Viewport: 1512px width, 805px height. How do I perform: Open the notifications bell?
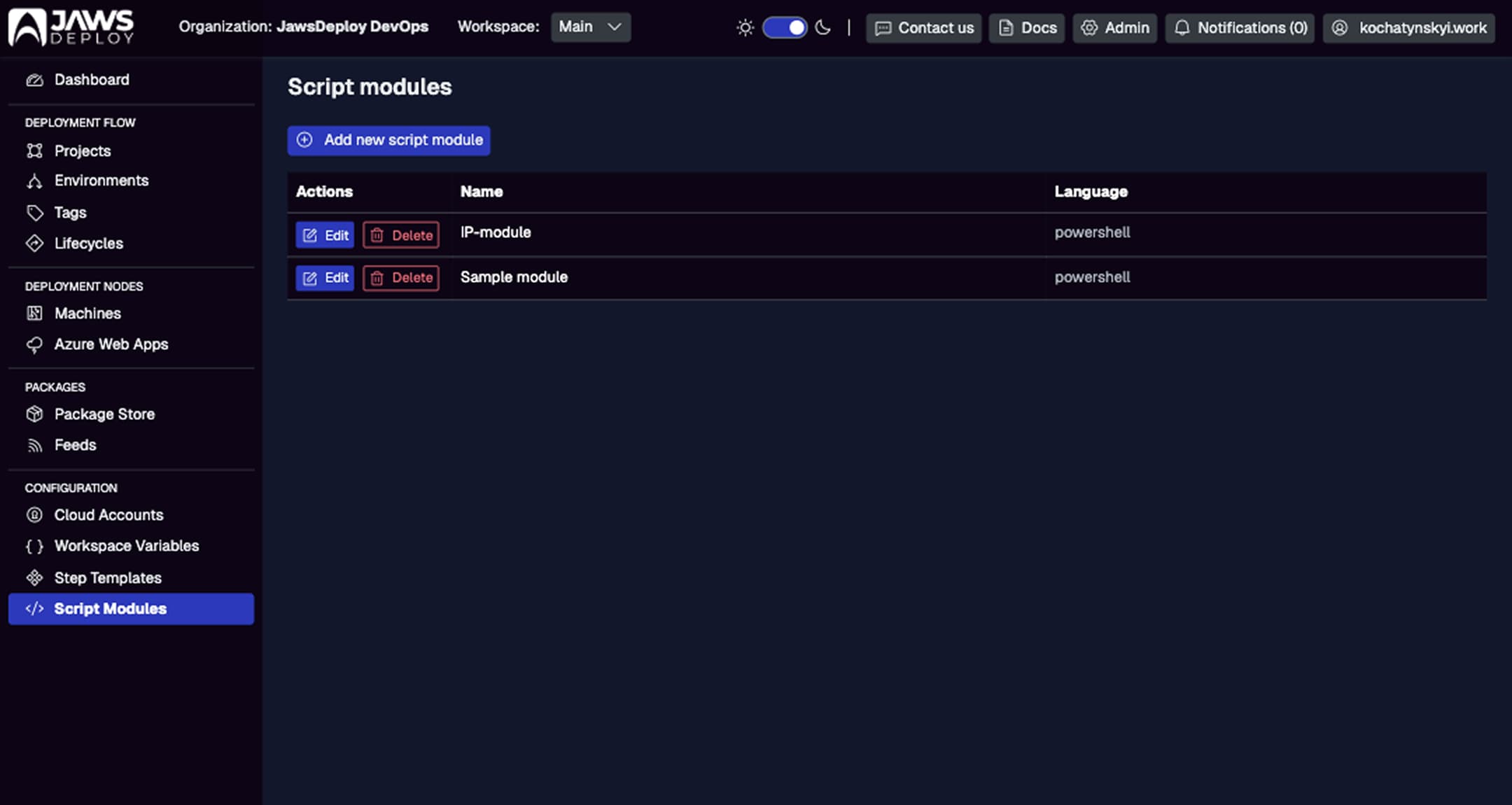1182,28
